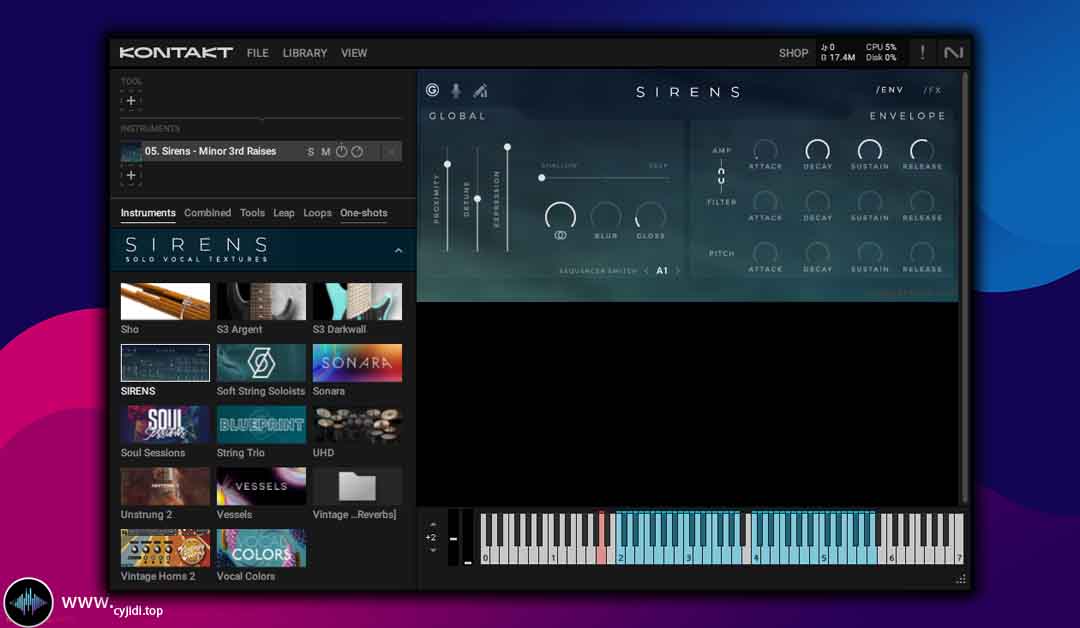Image resolution: width=1080 pixels, height=628 pixels.
Task: Shift keyboard octave up arrow
Action: (432, 525)
